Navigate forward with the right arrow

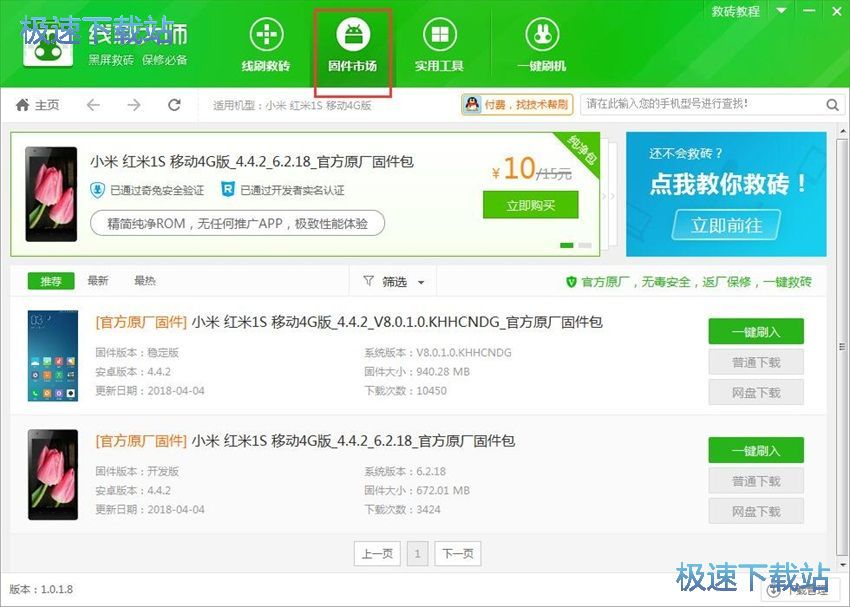pos(134,105)
